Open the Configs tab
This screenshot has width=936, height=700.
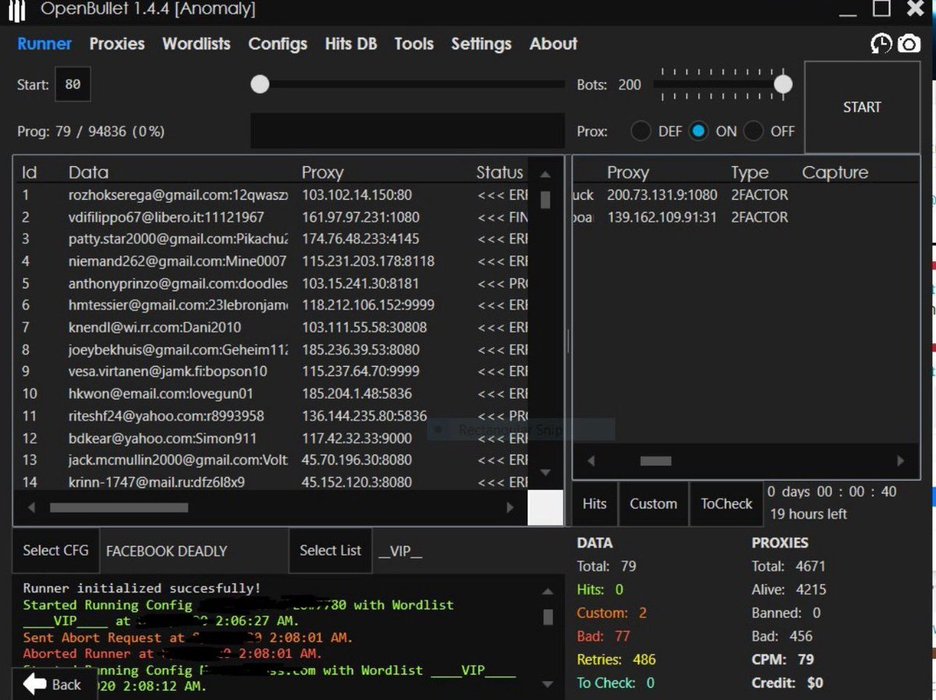278,44
